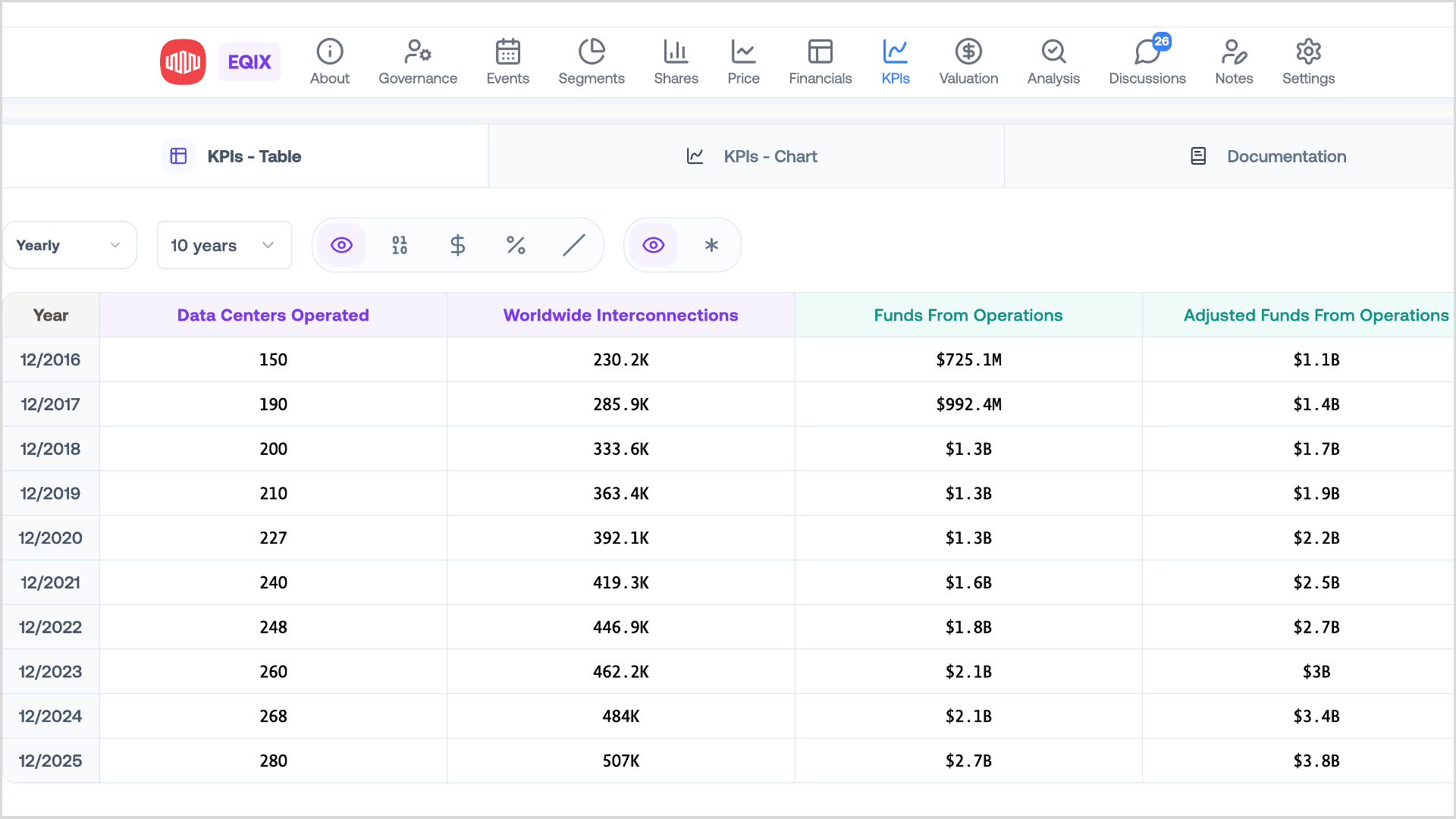This screenshot has height=819, width=1456.
Task: Expand the 10 years range dropdown
Action: [x=224, y=245]
